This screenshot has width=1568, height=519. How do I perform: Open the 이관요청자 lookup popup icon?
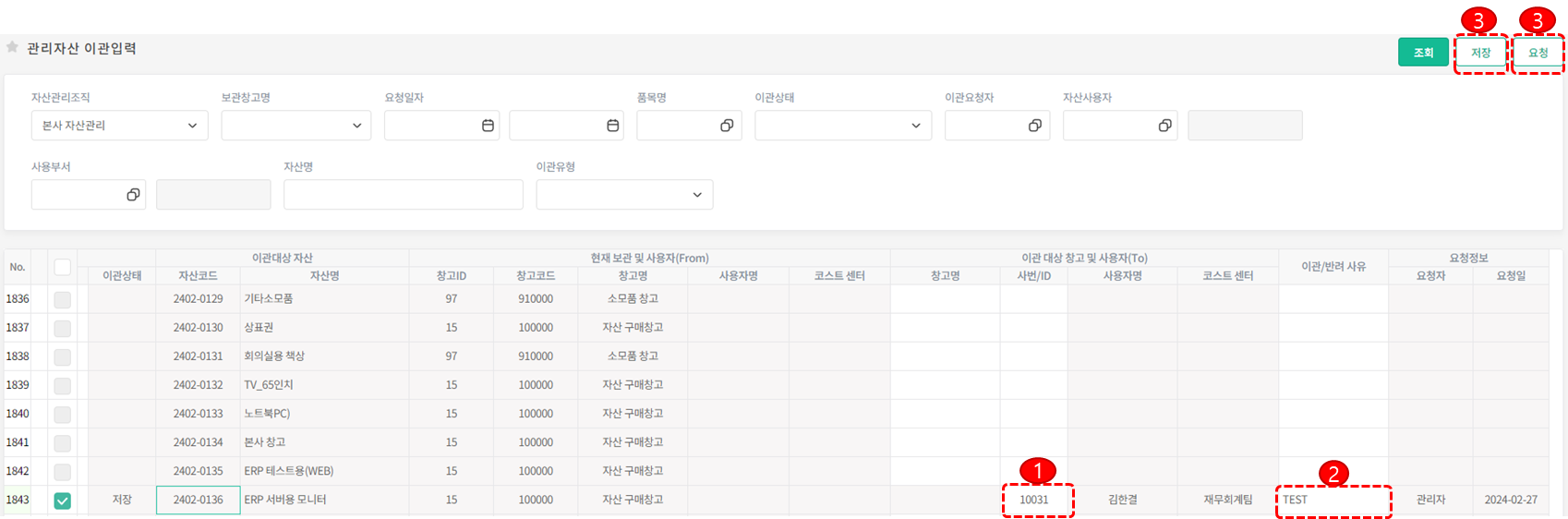point(1034,126)
